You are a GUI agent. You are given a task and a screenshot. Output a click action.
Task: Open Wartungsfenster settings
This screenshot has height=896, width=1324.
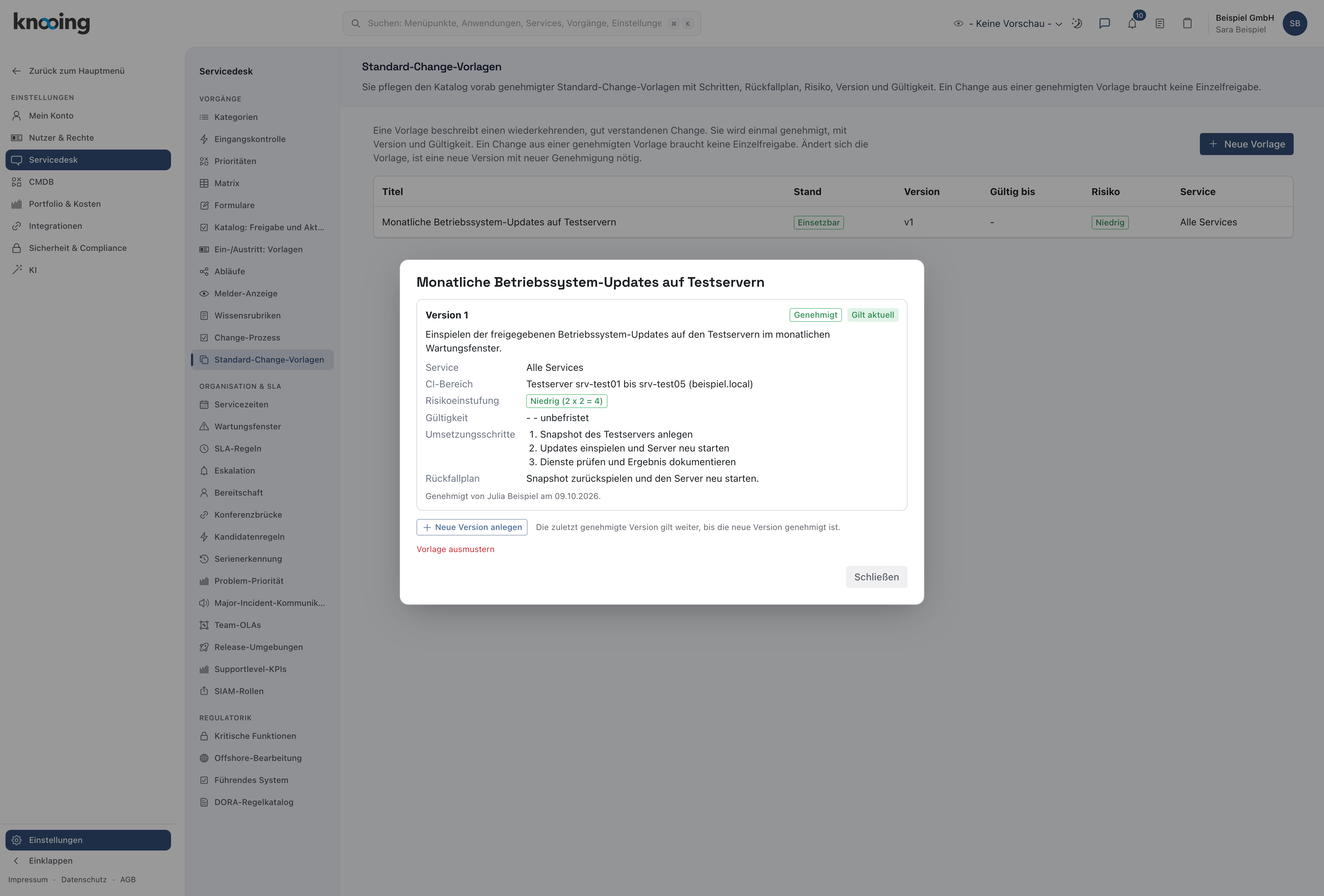pyautogui.click(x=262, y=426)
